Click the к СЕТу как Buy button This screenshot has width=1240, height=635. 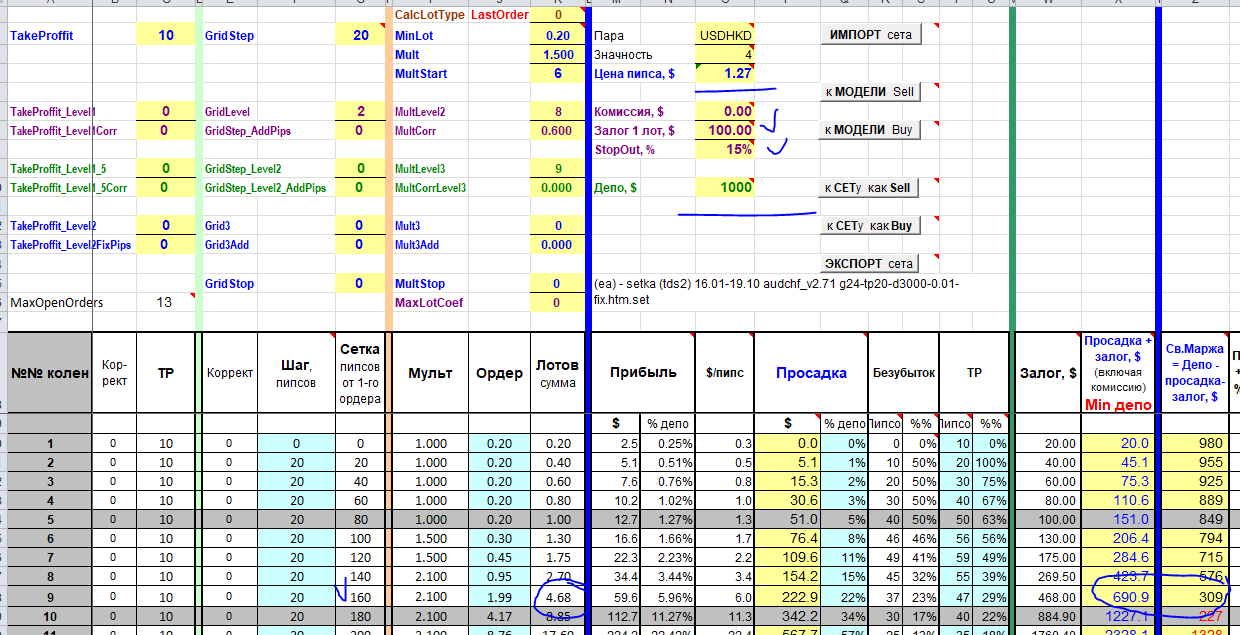click(870, 226)
